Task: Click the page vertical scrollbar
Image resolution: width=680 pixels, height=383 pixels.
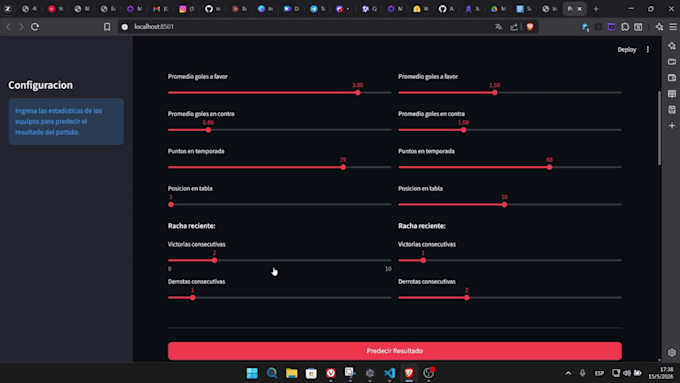Action: pos(659,128)
